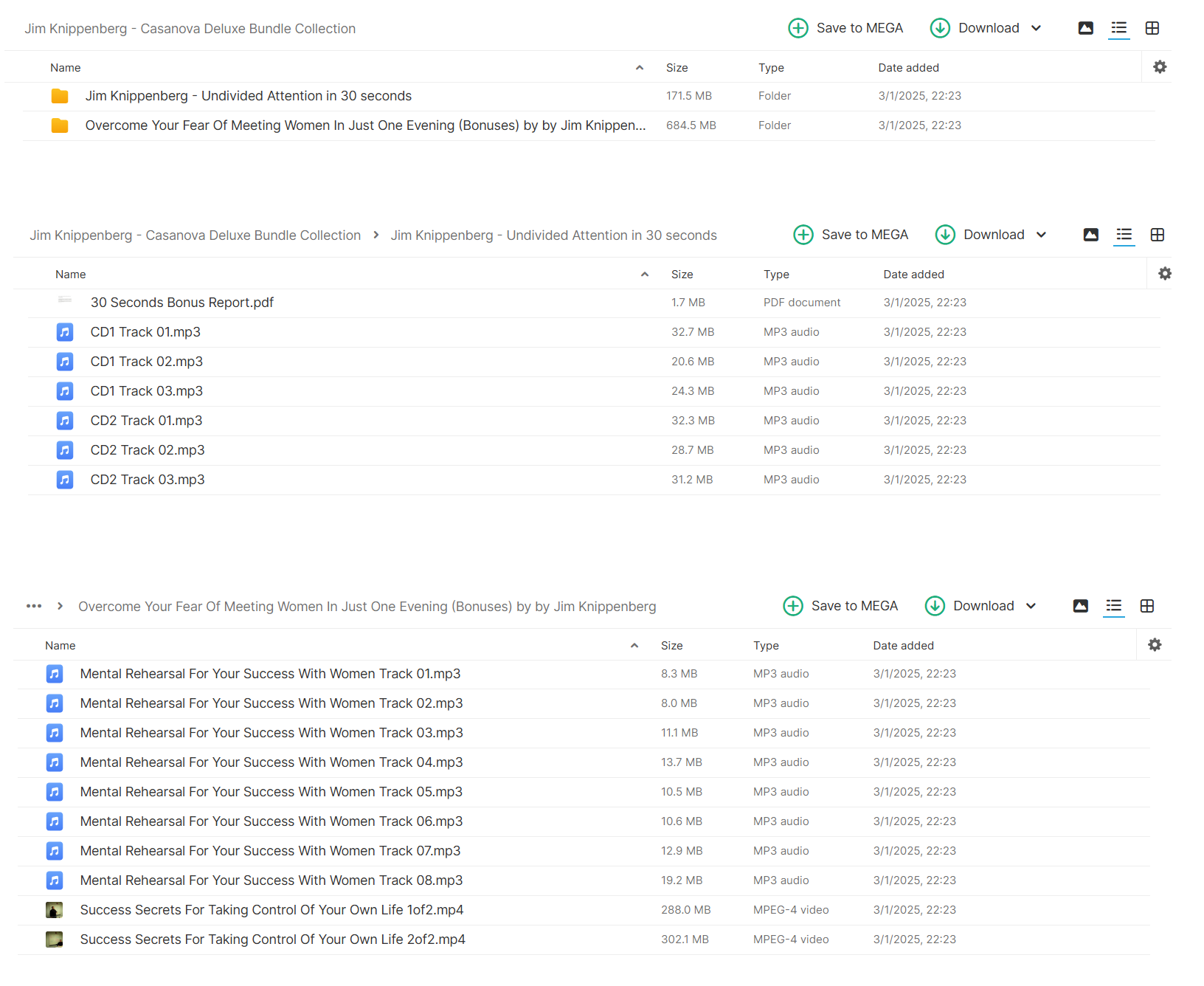Click Save to MEGA in top panel
The image size is (1204, 986).
pyautogui.click(x=845, y=28)
